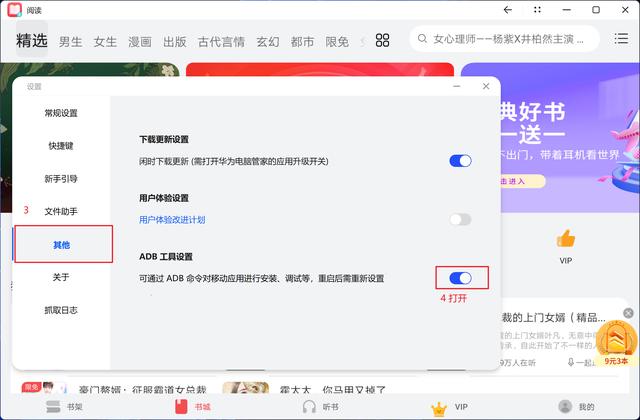Go to 书架 bookshelf tab
Screen dimensions: 640x420
64,407
